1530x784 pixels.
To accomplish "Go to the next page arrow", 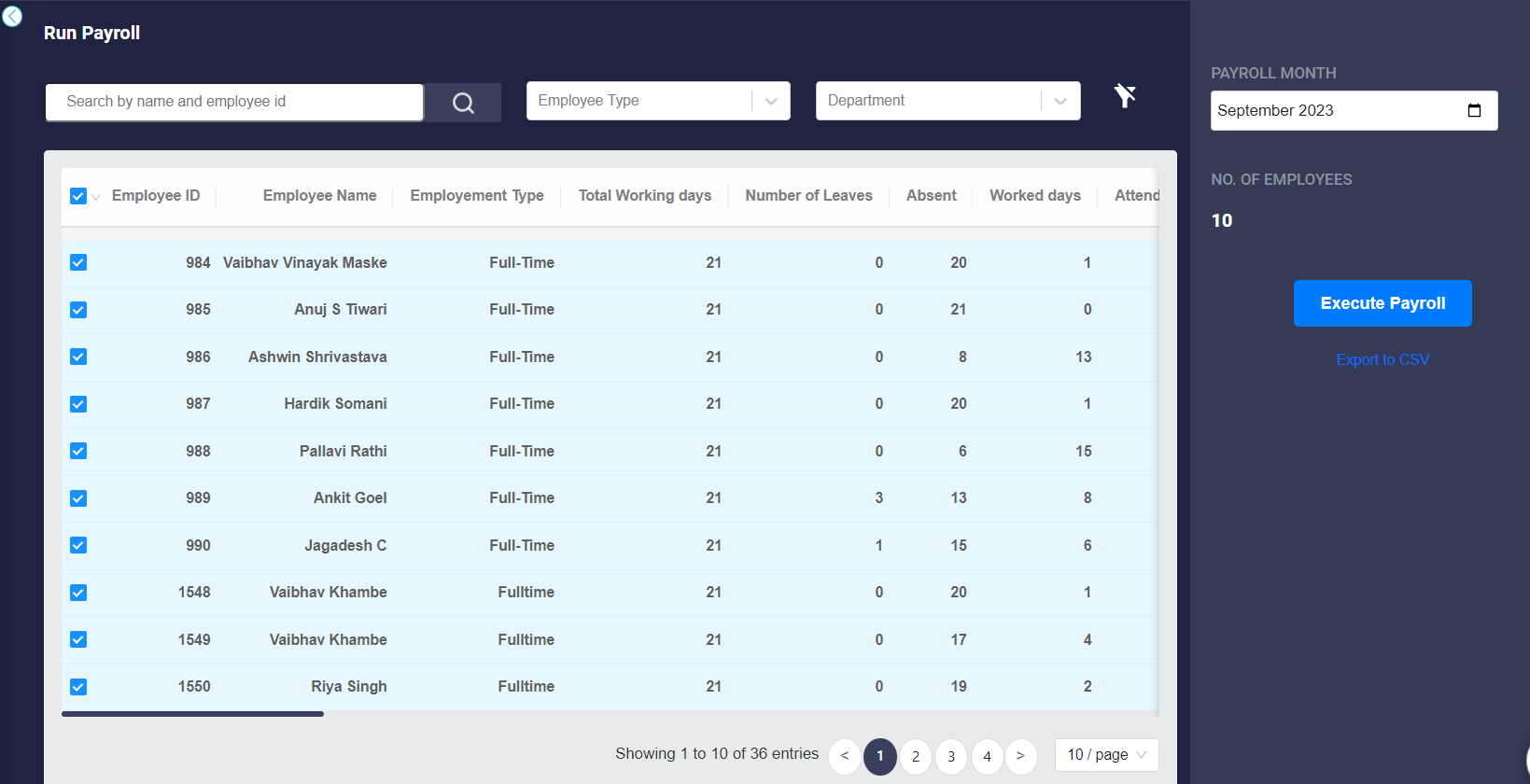I will pos(1020,756).
